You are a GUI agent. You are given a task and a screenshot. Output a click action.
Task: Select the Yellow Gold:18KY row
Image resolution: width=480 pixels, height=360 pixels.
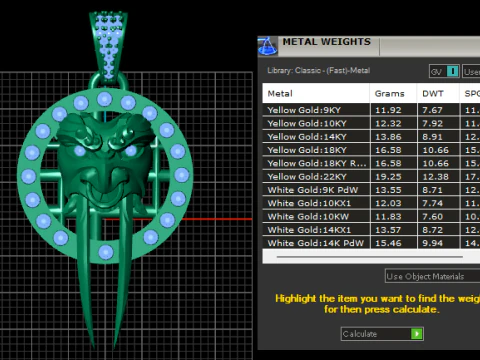click(x=371, y=150)
